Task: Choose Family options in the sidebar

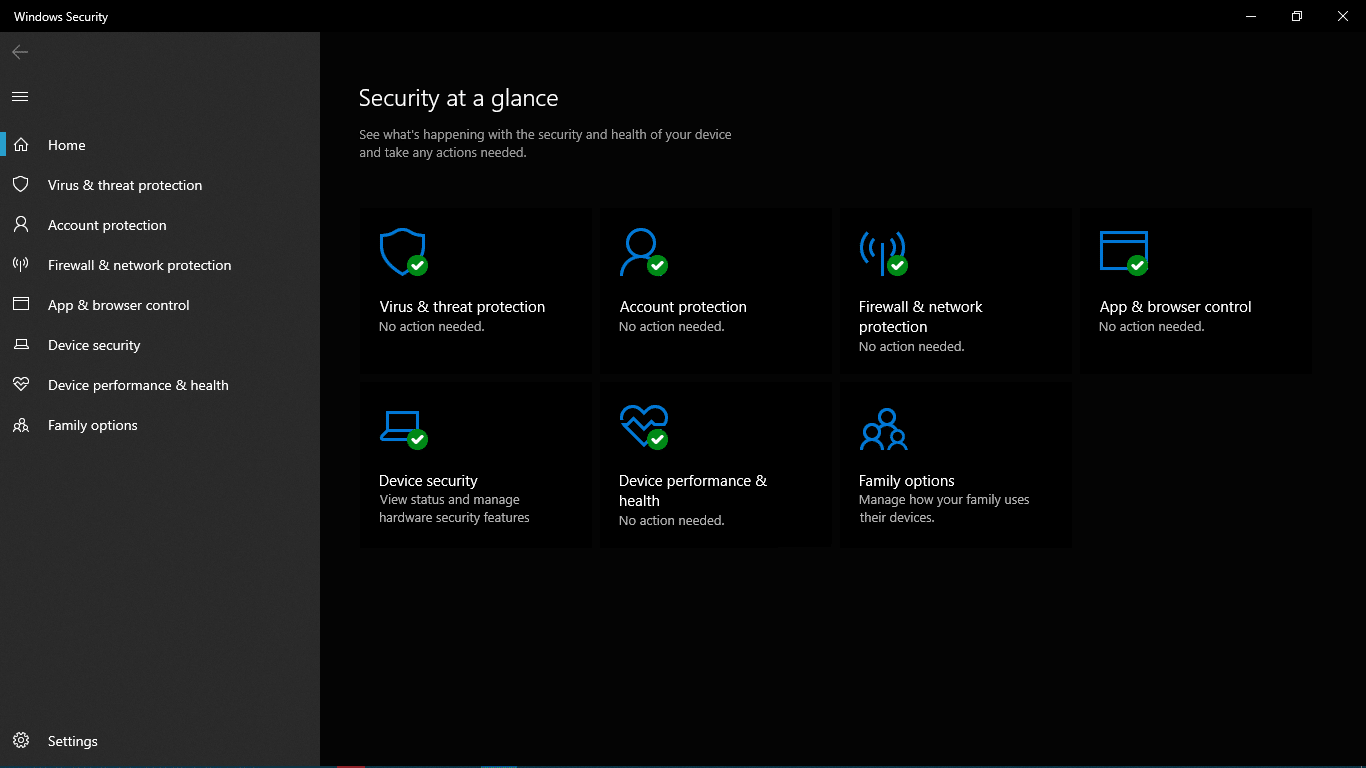Action: click(x=93, y=425)
